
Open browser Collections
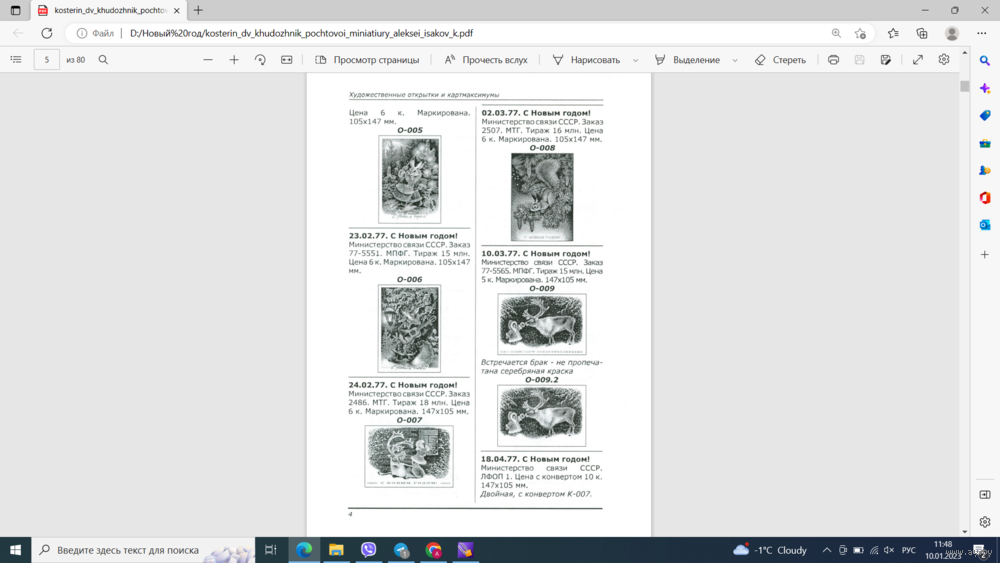pos(922,33)
